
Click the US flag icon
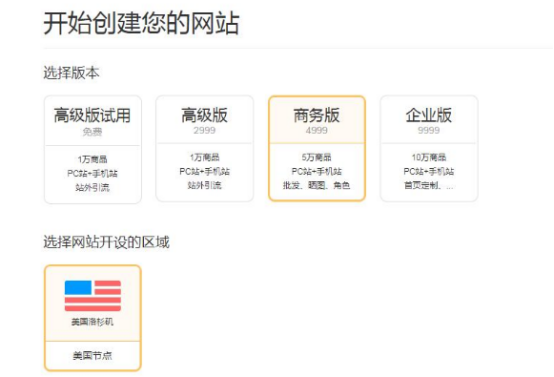pos(93,296)
